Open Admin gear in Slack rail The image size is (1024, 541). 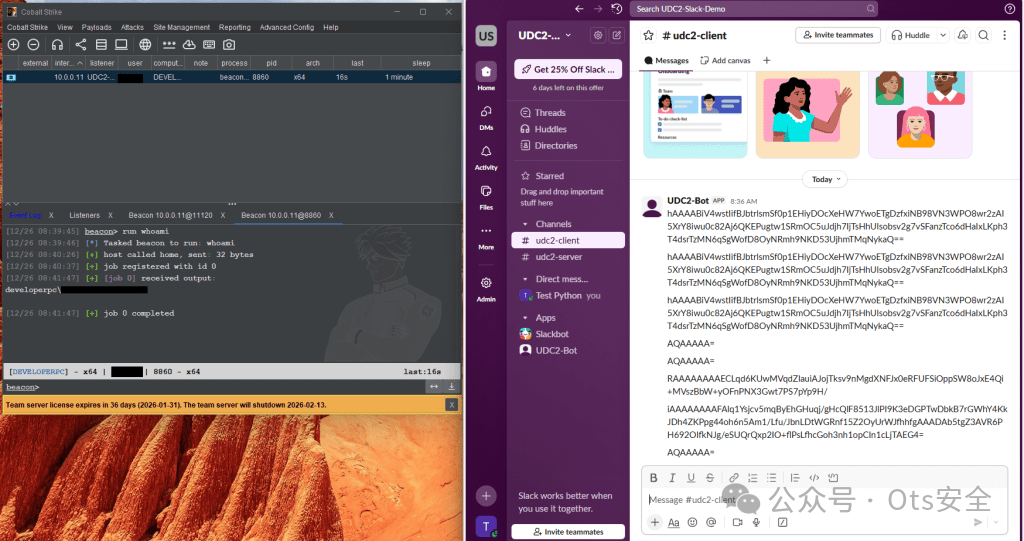pos(486,289)
